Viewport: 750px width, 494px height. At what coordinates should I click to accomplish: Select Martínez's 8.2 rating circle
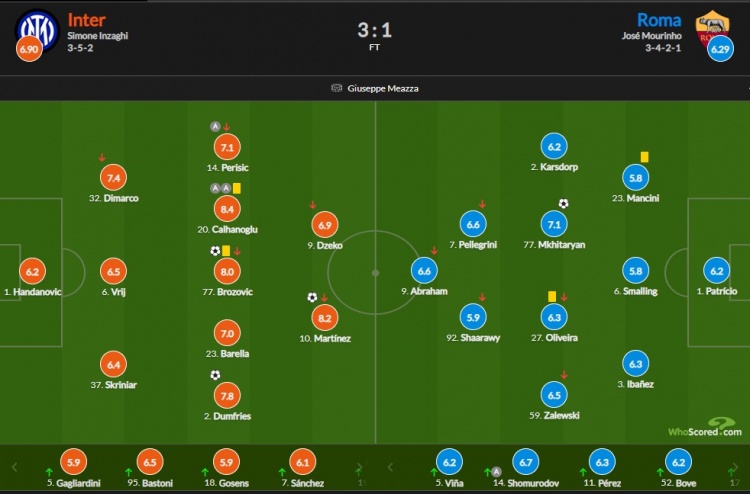[x=325, y=318]
